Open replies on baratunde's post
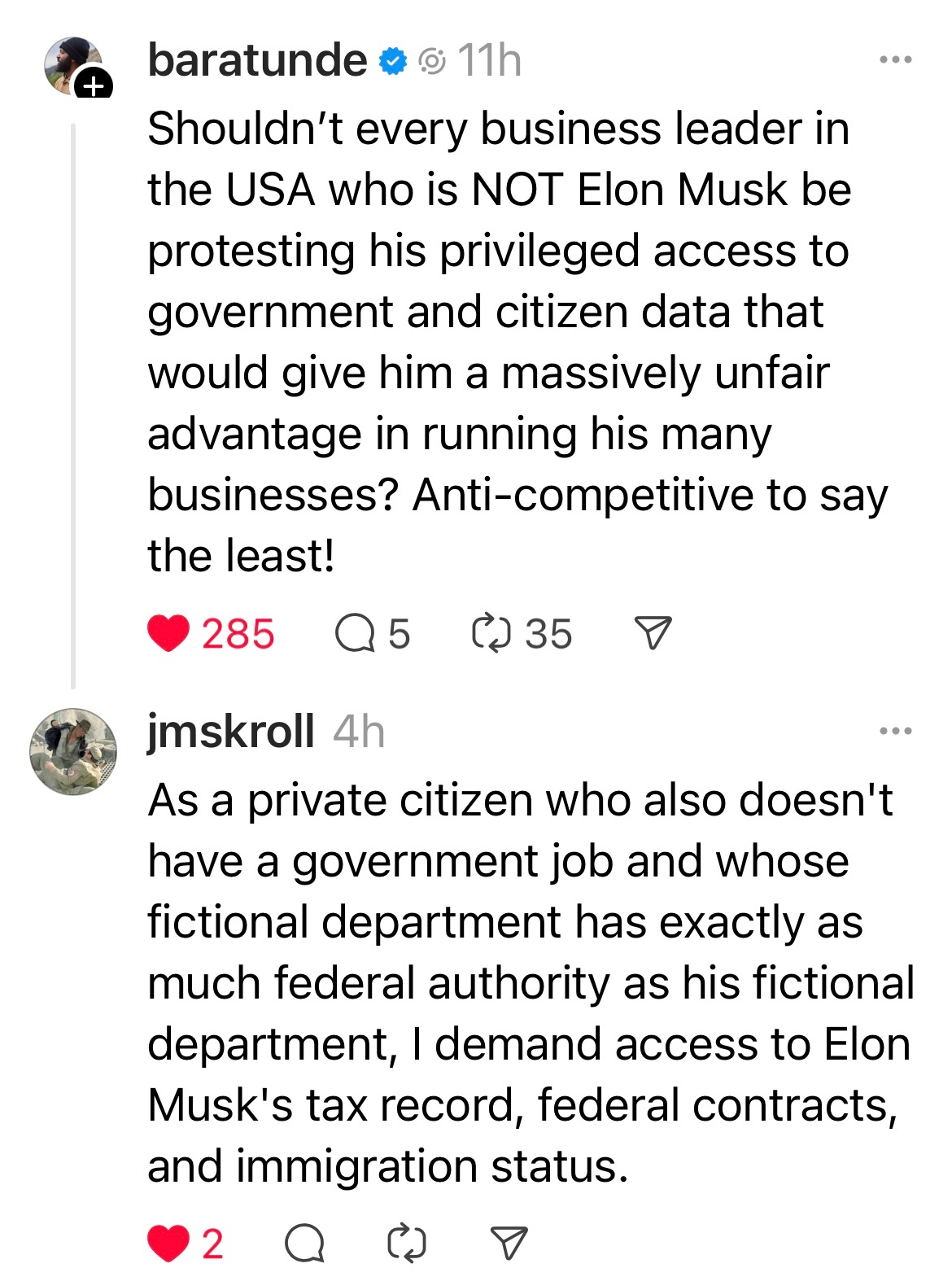The width and height of the screenshot is (952, 1281). click(355, 634)
